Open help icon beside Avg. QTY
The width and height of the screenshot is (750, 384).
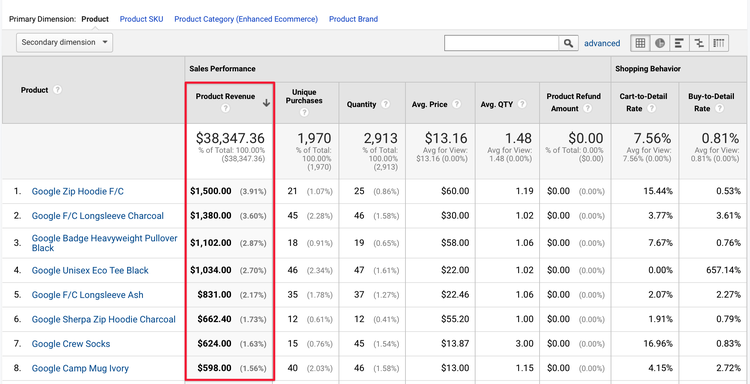click(x=522, y=104)
